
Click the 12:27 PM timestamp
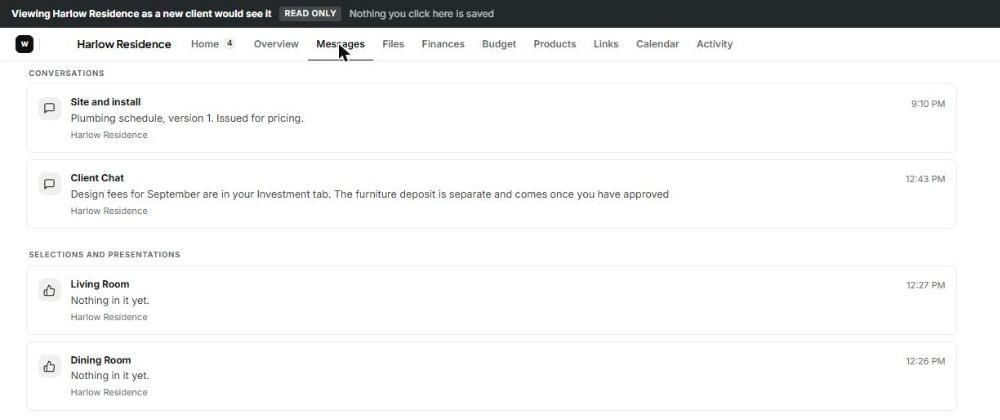pyautogui.click(x=925, y=286)
